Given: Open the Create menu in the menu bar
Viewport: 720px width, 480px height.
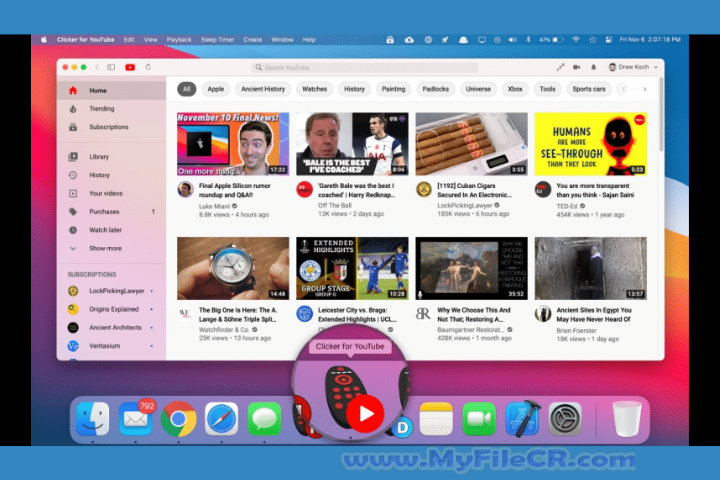Looking at the screenshot, I should point(253,40).
